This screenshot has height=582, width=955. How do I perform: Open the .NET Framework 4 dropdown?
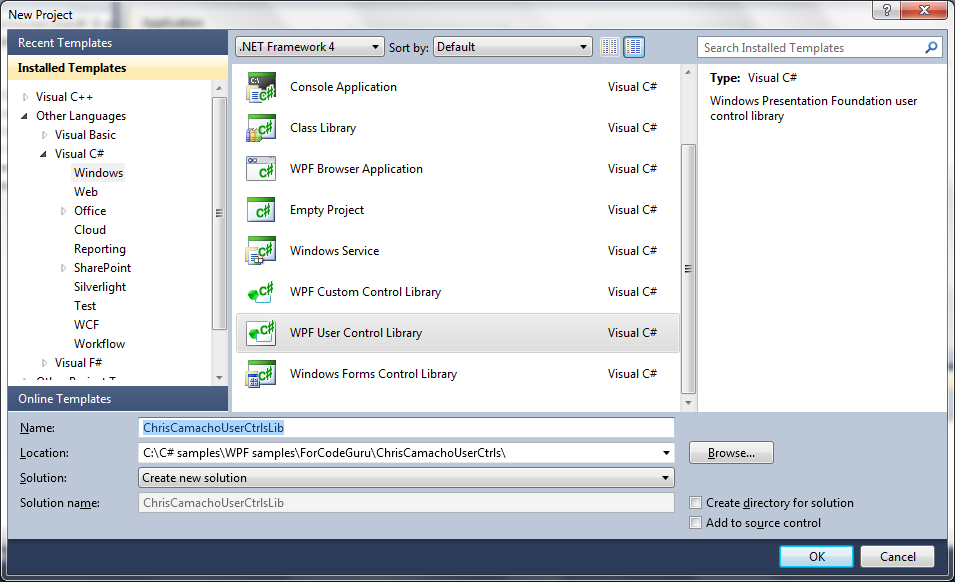coord(310,47)
